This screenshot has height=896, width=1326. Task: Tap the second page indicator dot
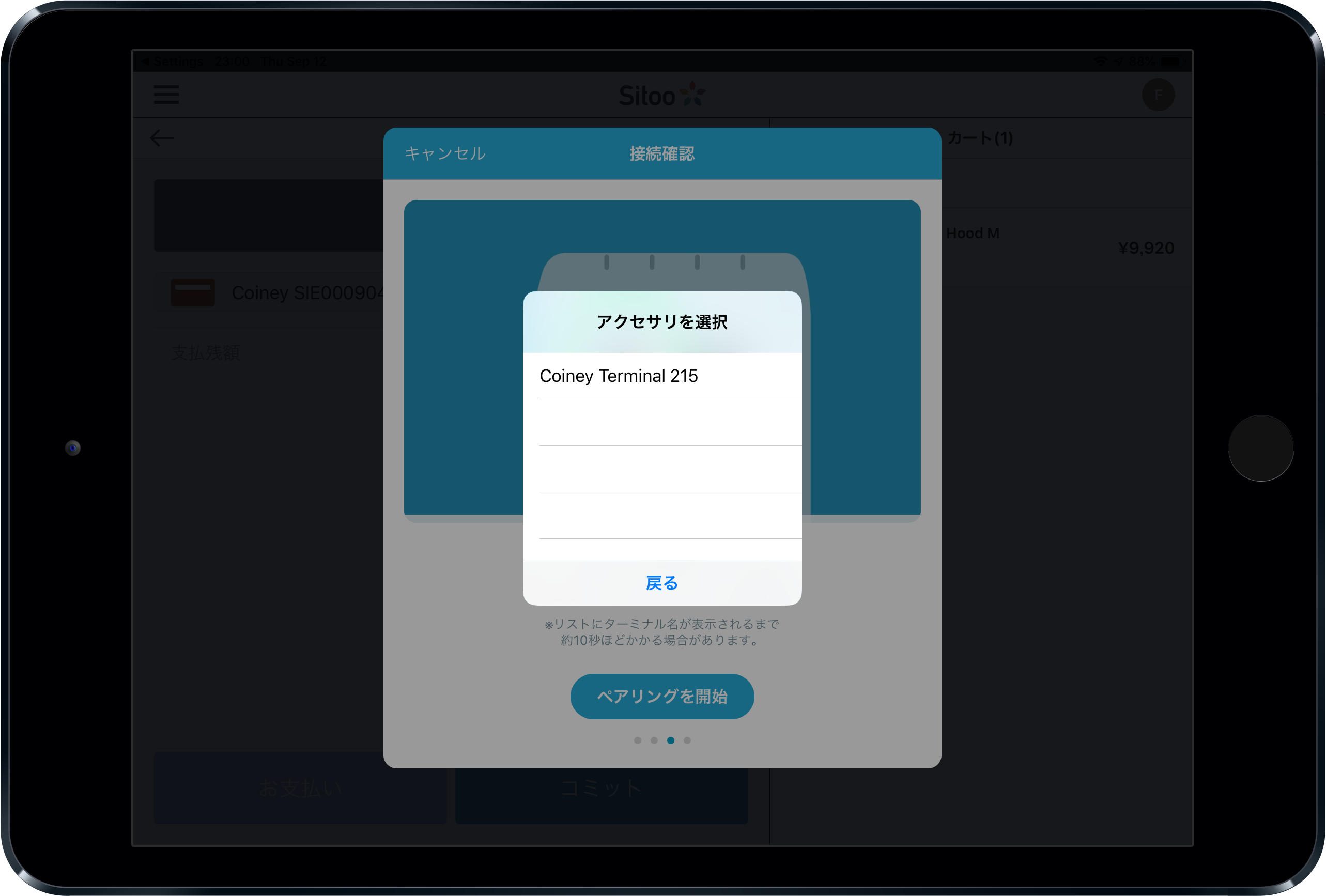point(654,740)
